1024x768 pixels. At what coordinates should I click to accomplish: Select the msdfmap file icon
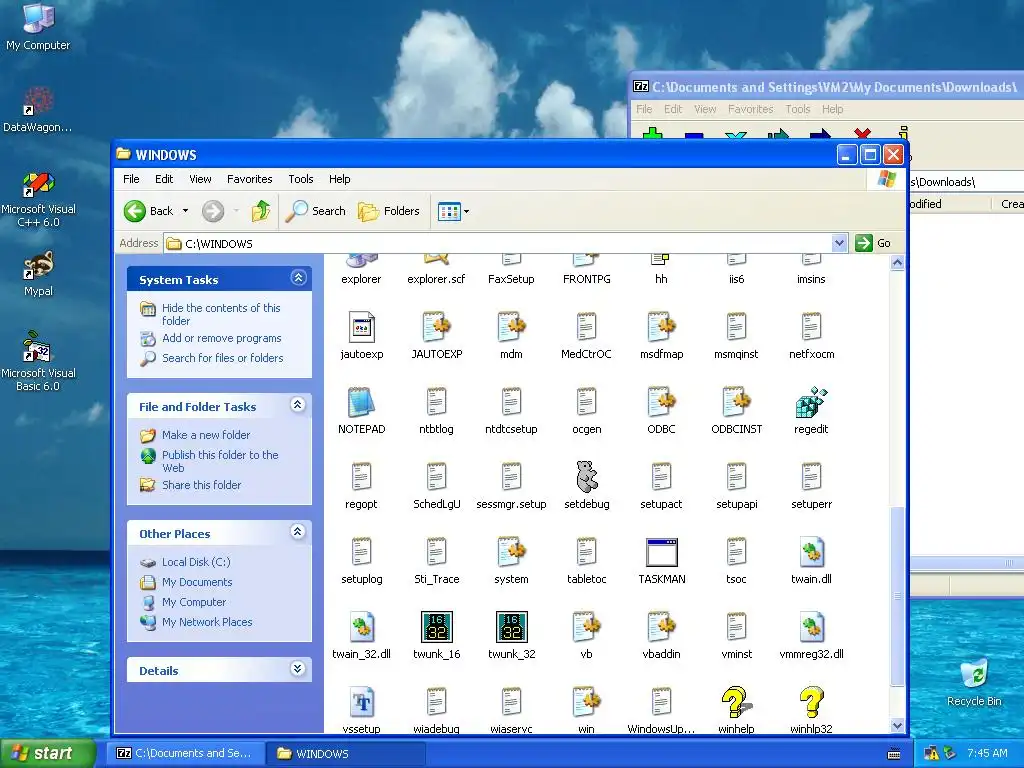click(x=661, y=327)
